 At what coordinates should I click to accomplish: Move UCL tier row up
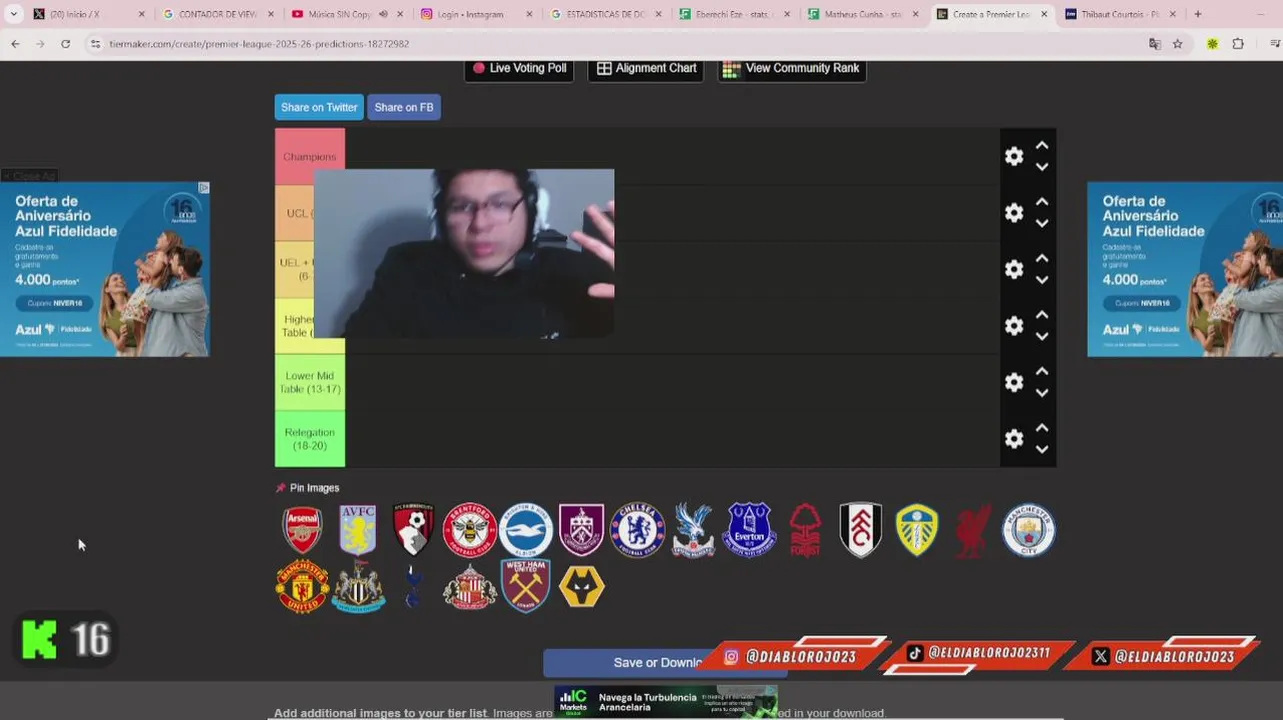pyautogui.click(x=1042, y=201)
